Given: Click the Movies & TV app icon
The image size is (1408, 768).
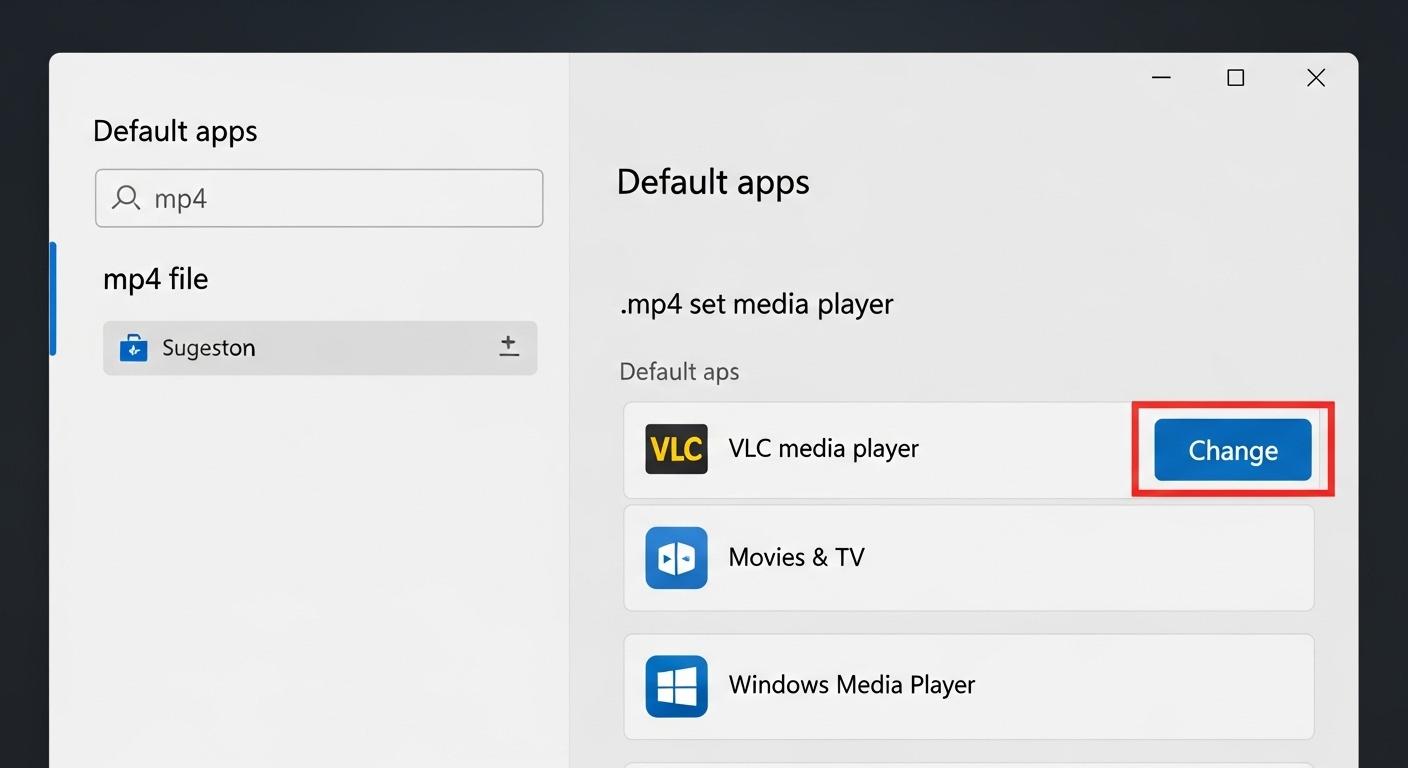Looking at the screenshot, I should coord(676,557).
